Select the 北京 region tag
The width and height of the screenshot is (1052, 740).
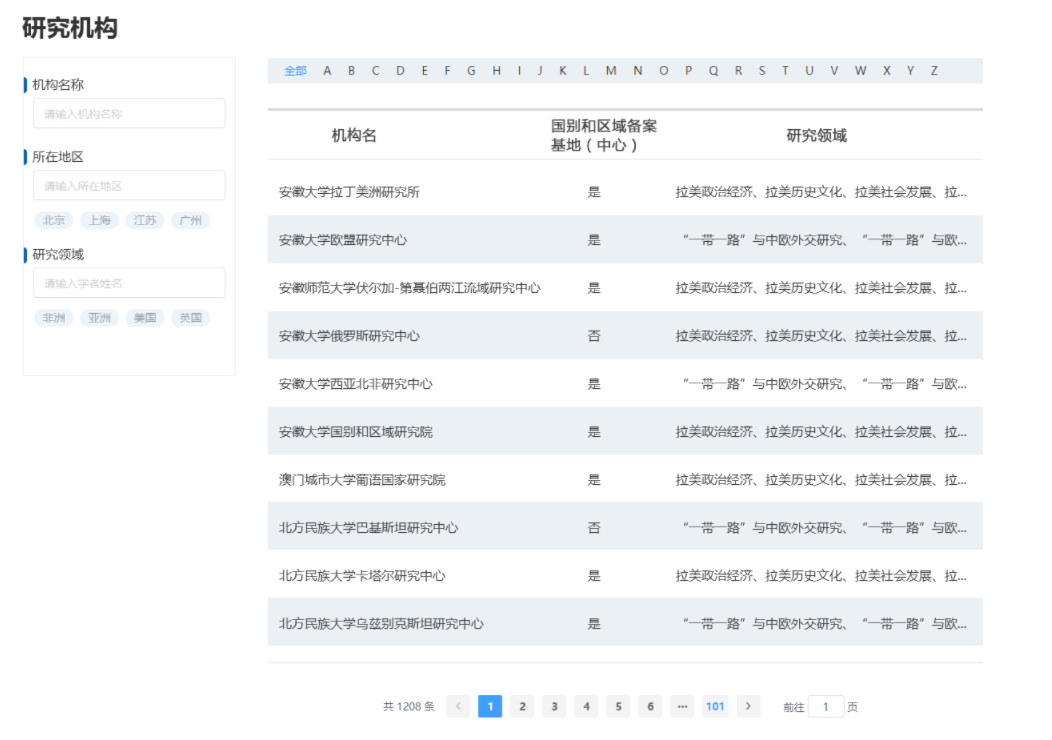coord(54,220)
